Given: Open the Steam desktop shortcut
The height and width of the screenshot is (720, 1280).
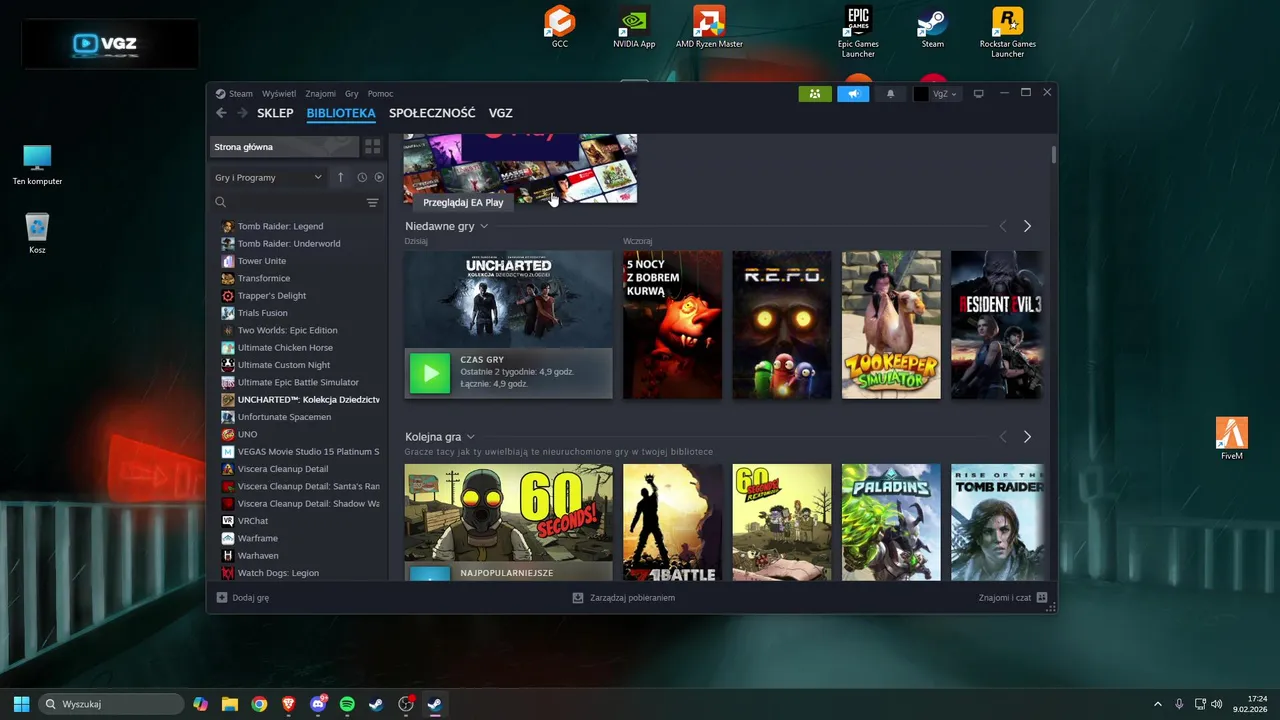Looking at the screenshot, I should 933,27.
